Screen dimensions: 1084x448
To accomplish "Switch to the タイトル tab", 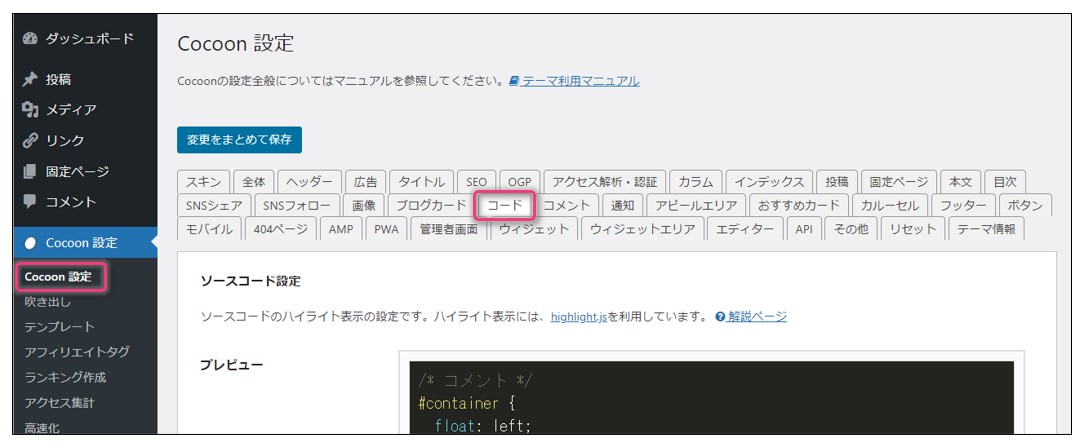I will pos(422,182).
